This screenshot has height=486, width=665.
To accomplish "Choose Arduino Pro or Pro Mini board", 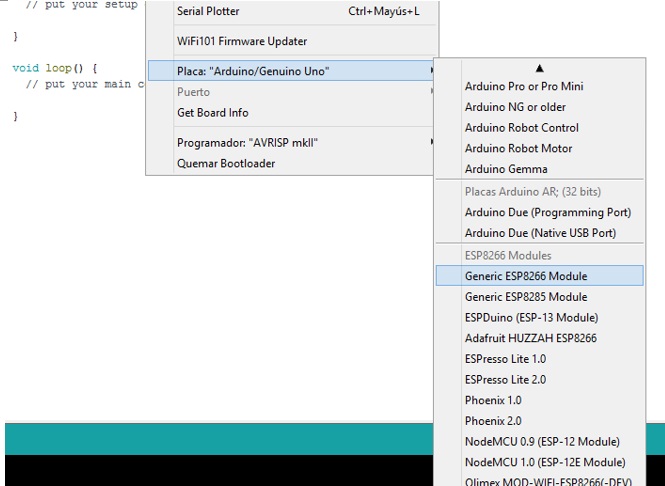I will point(524,87).
